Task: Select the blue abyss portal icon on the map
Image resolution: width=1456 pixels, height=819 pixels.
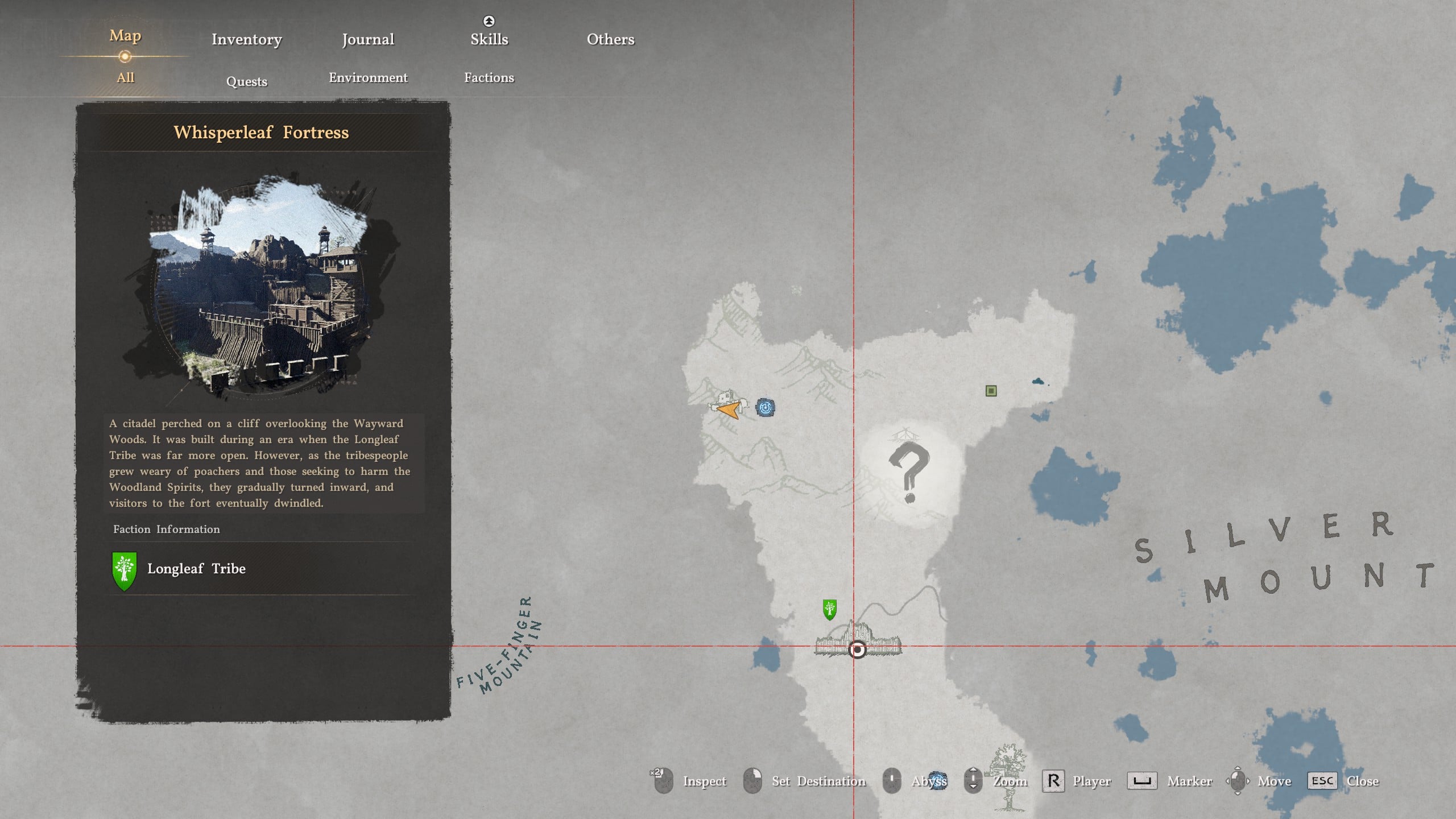Action: [x=765, y=407]
